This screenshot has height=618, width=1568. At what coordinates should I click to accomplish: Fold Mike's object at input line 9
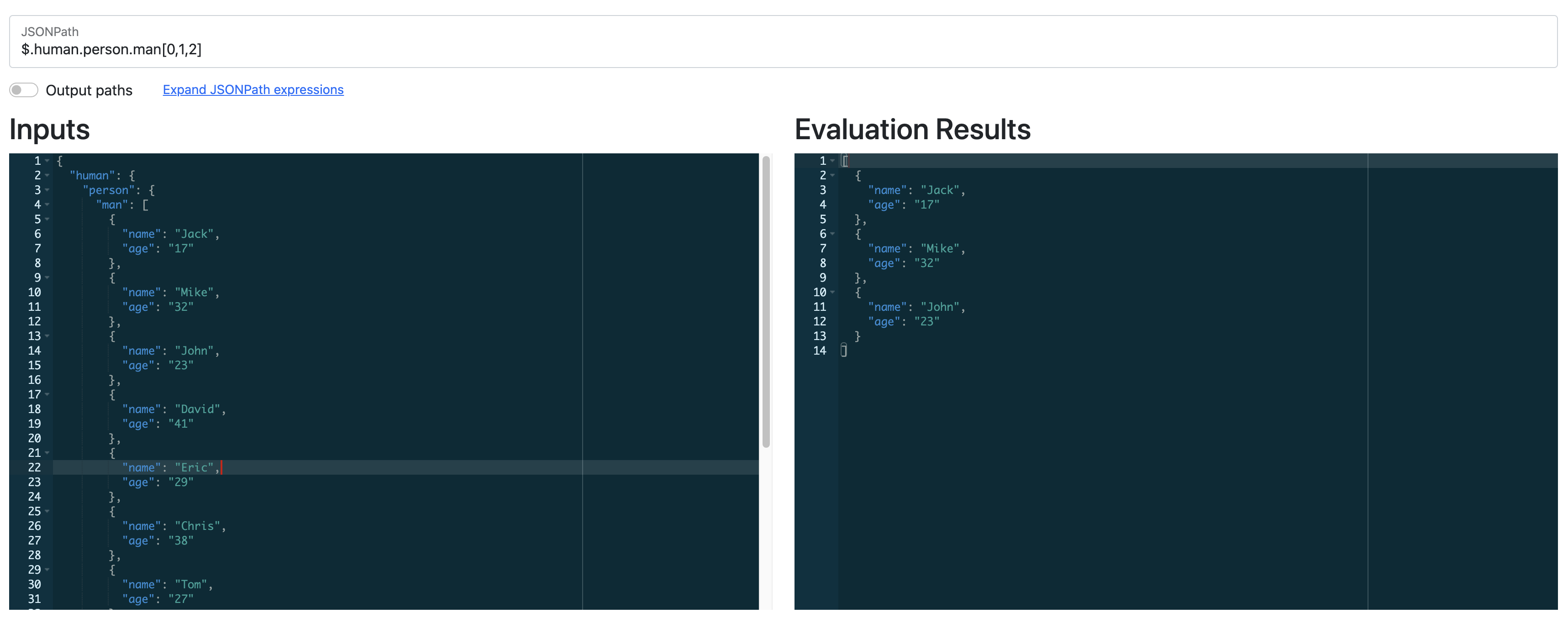(47, 278)
